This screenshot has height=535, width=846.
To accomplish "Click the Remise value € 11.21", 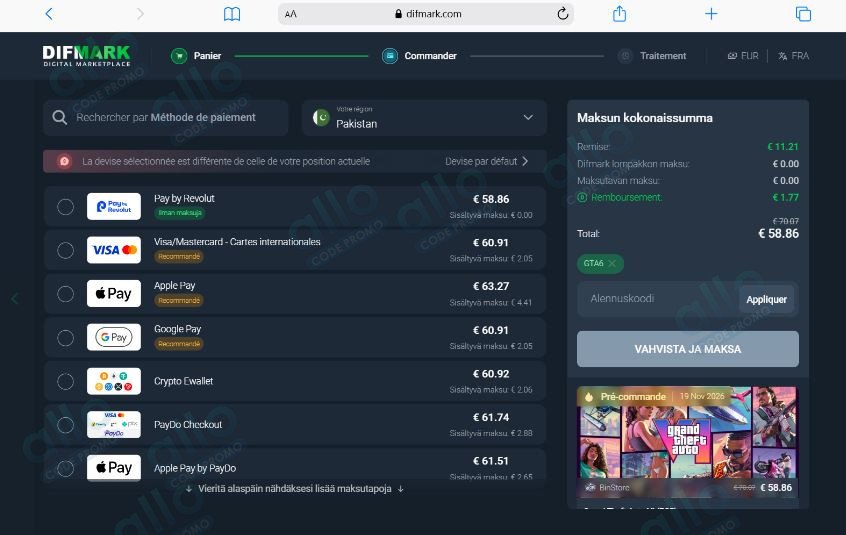I will pyautogui.click(x=783, y=147).
